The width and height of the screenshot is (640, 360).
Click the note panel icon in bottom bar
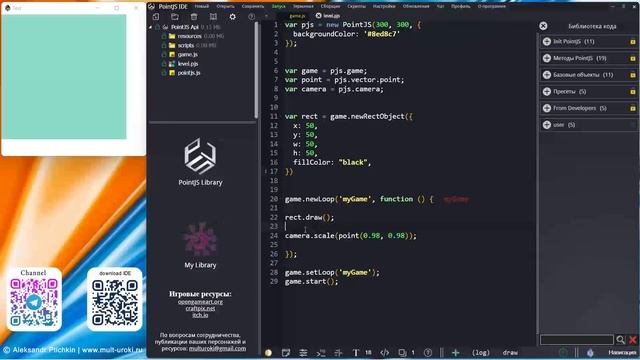(x=286, y=353)
